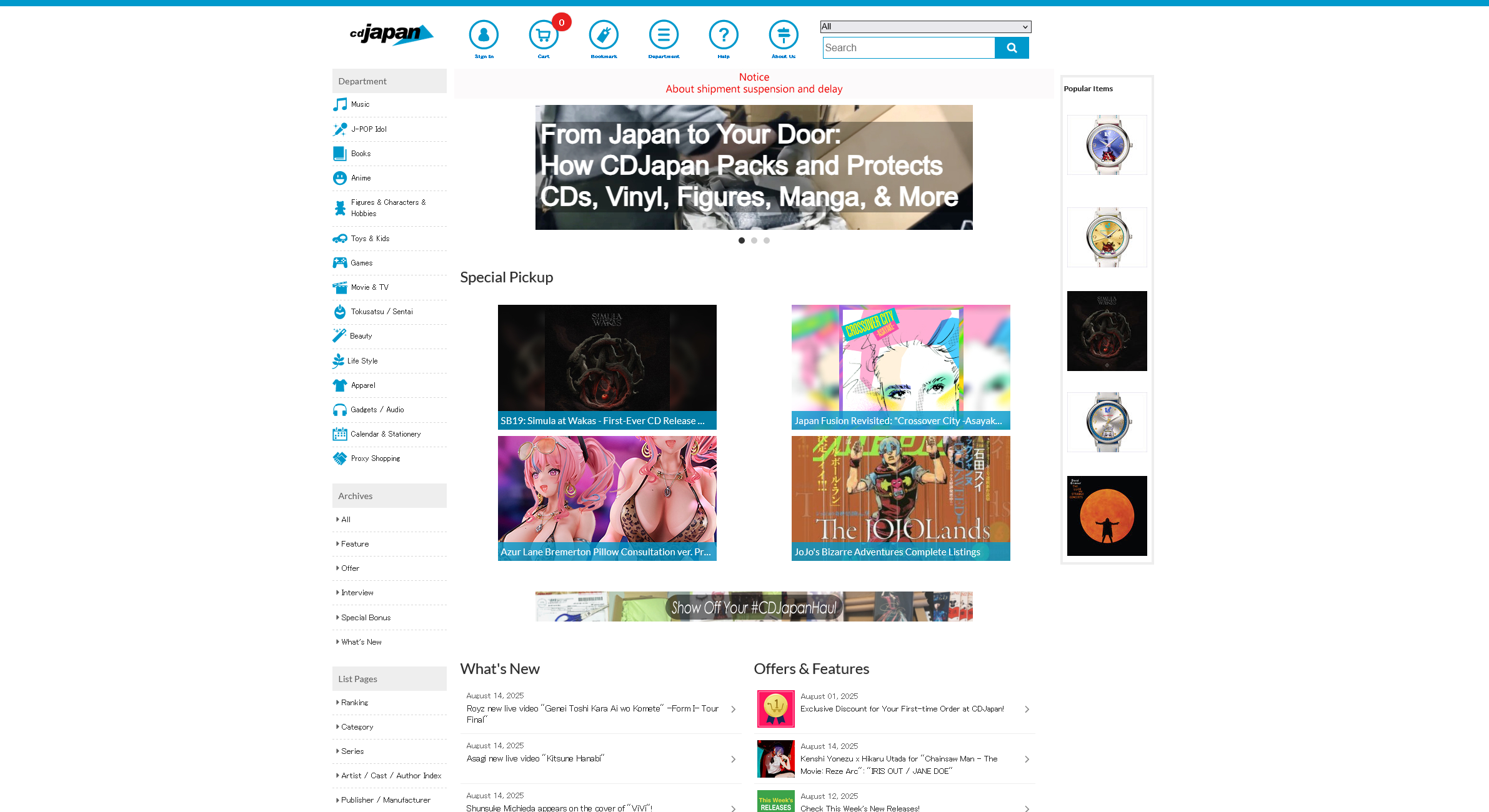
Task: Open the CDJapan packing banner
Action: coord(754,167)
